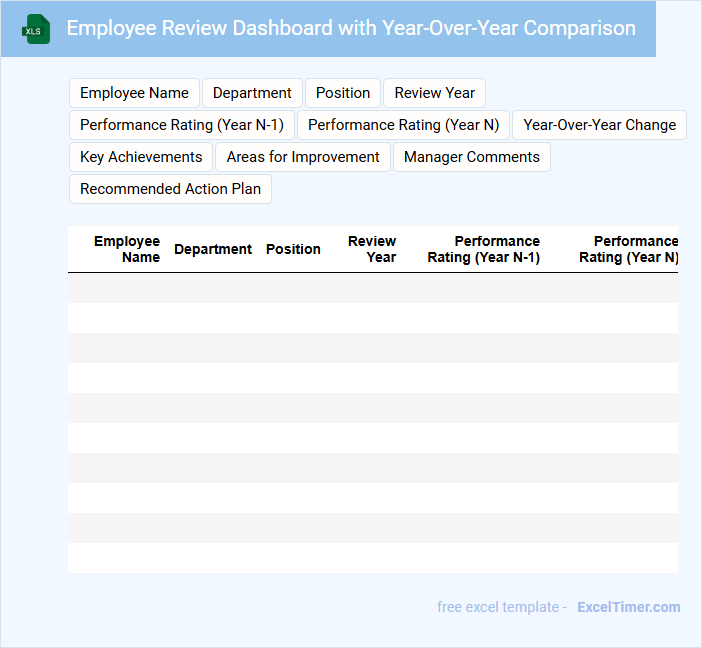Click the Review Year column header

pyautogui.click(x=372, y=249)
